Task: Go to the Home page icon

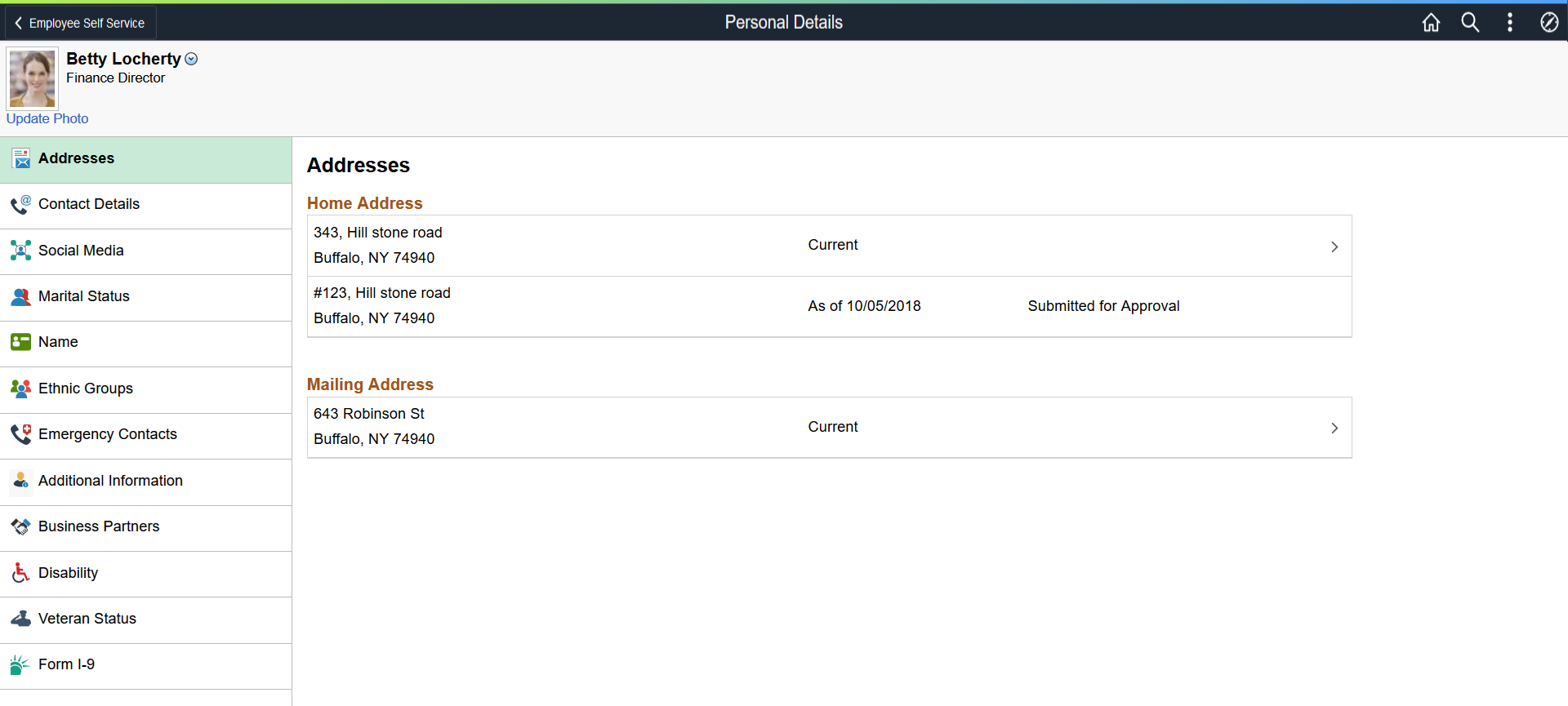Action: tap(1431, 22)
